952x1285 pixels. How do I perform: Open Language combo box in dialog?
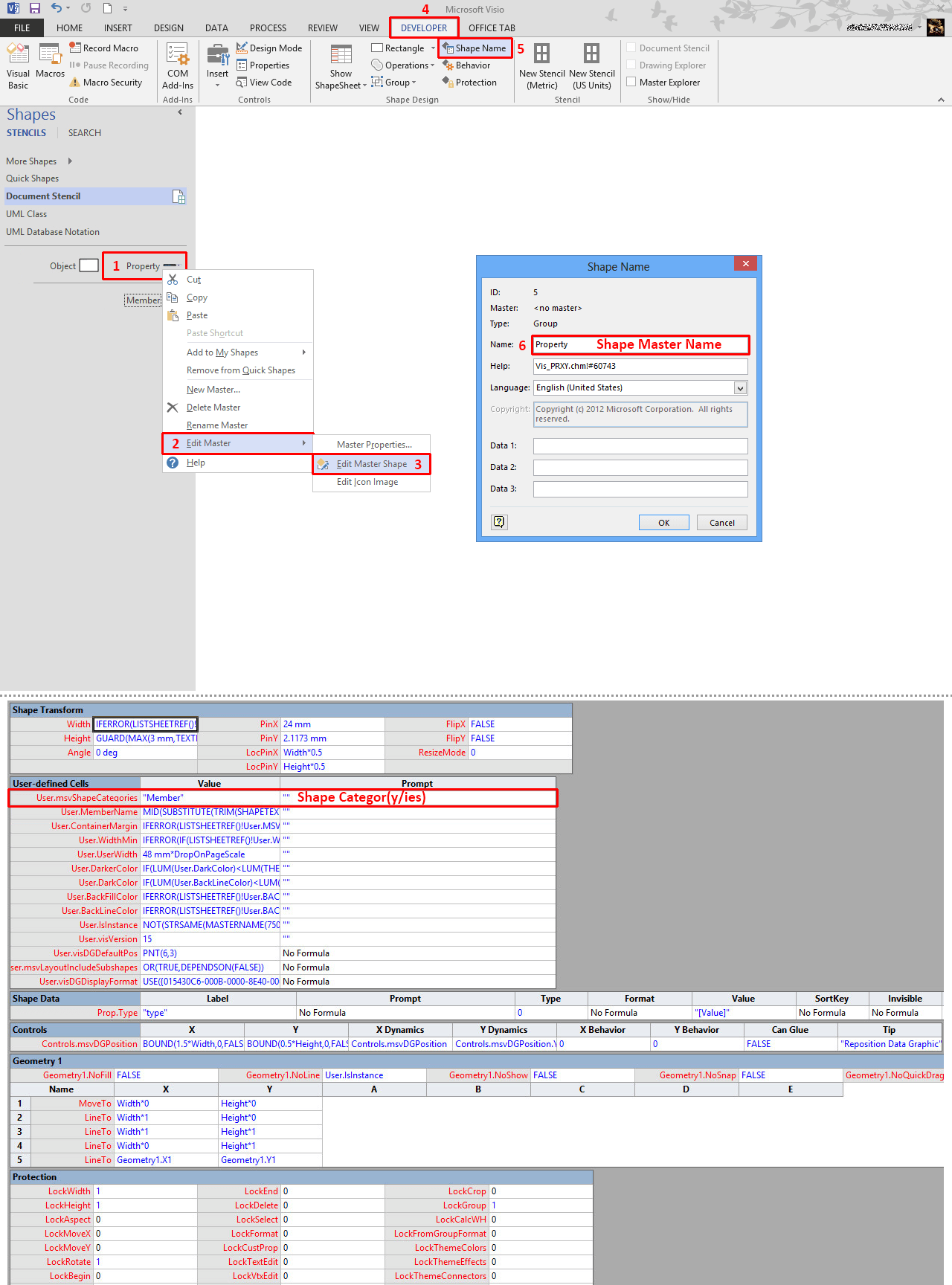(740, 387)
